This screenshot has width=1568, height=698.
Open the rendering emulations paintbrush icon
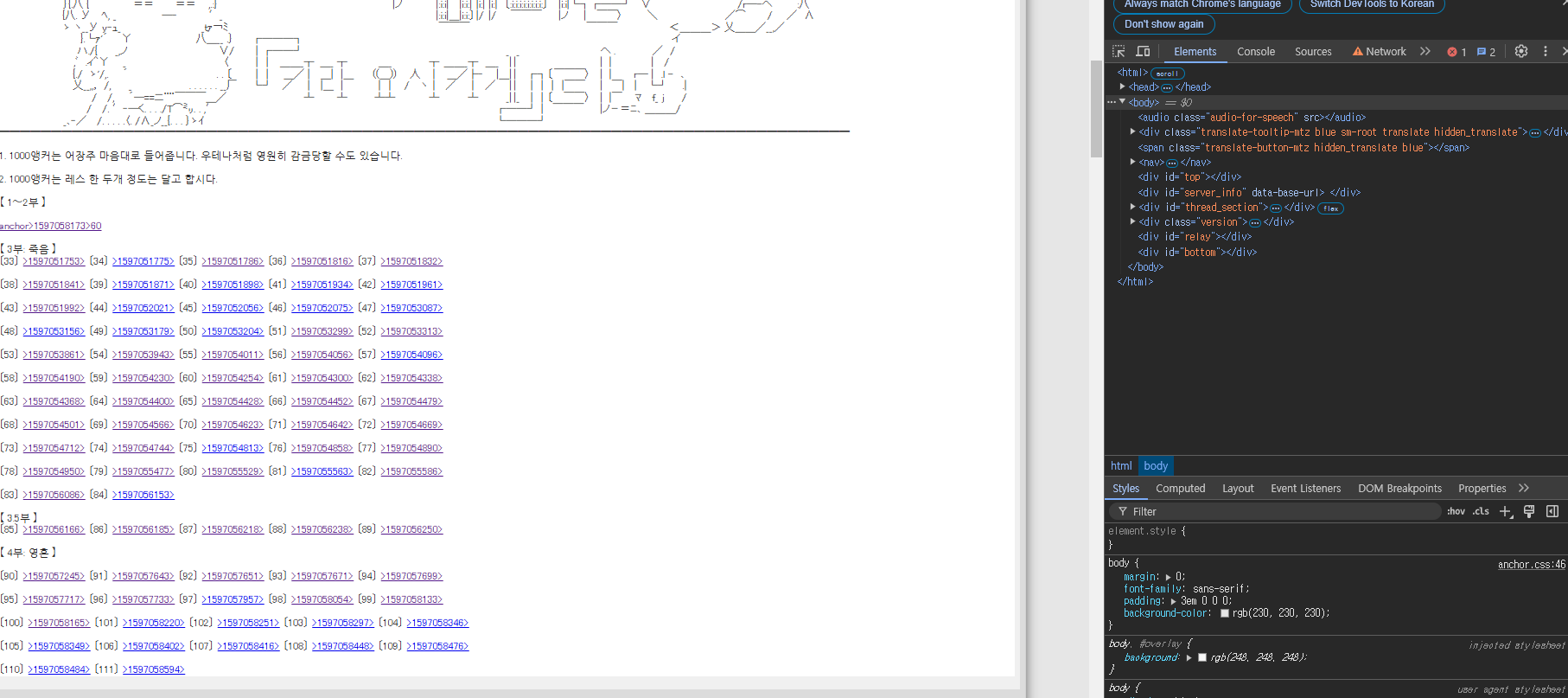point(1529,512)
